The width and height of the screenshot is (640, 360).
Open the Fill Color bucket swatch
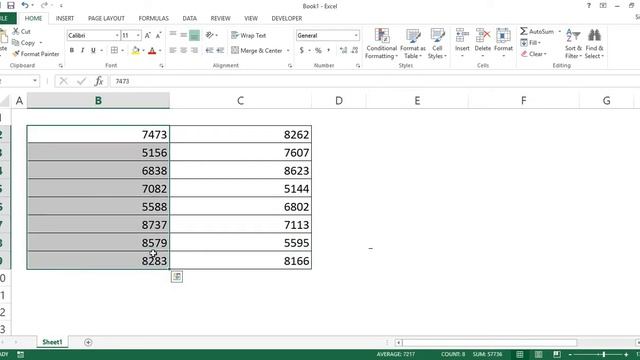(x=136, y=51)
